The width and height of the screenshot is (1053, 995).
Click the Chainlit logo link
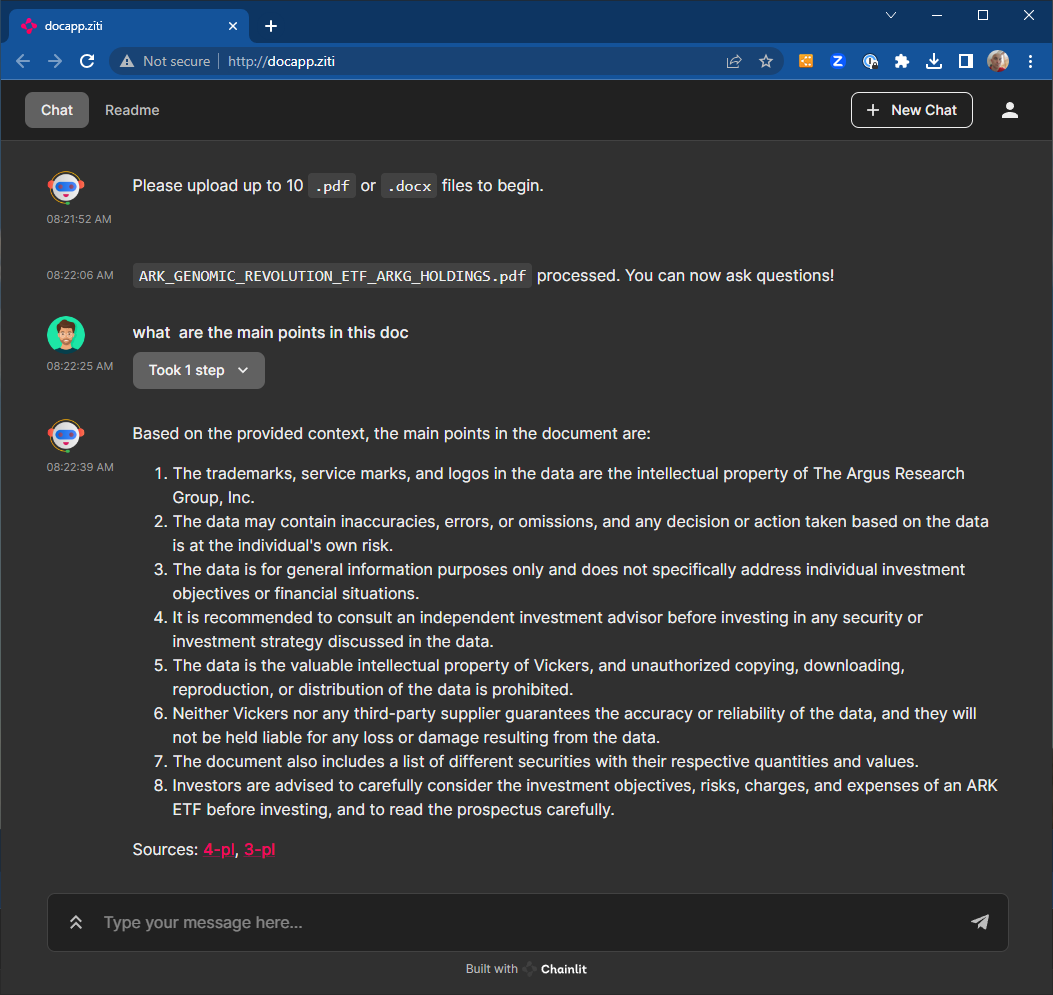tap(556, 968)
